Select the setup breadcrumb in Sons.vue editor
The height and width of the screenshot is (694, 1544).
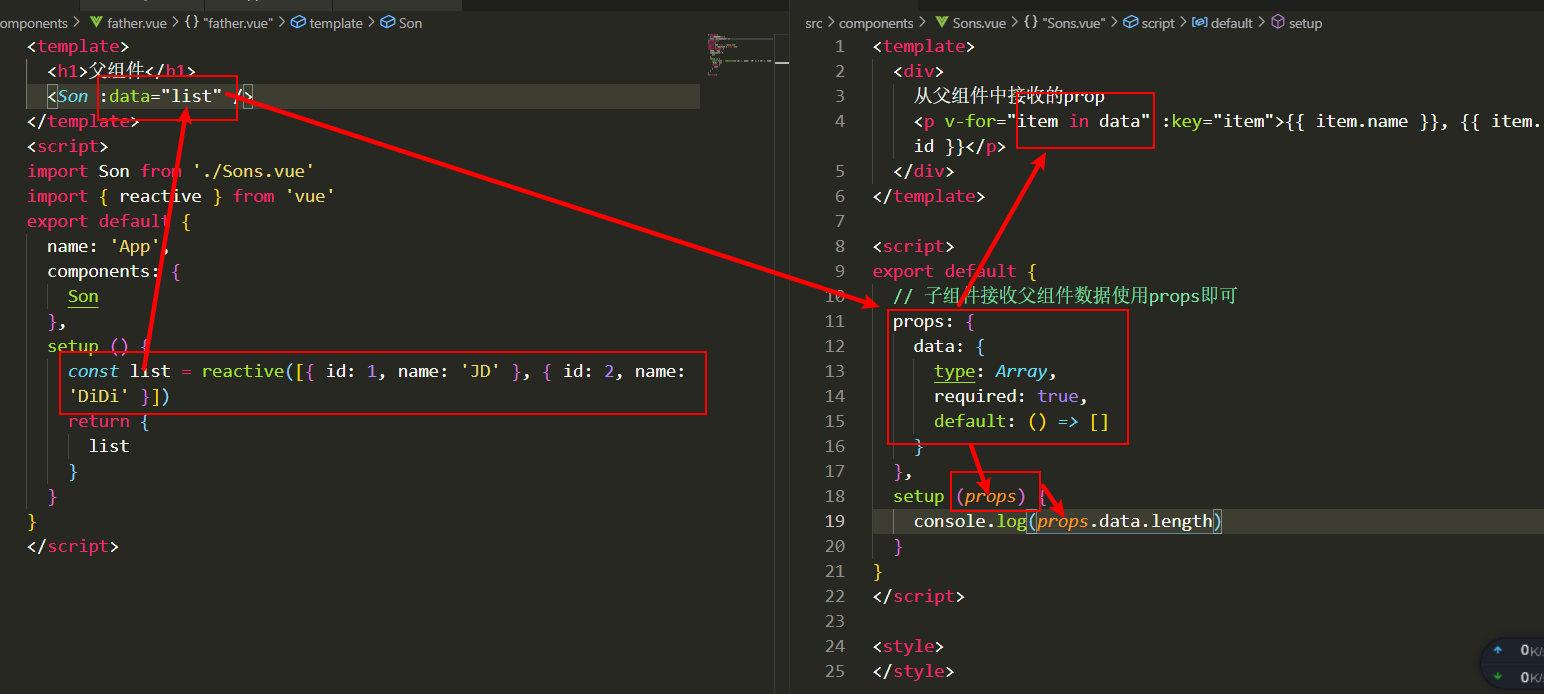(1306, 22)
